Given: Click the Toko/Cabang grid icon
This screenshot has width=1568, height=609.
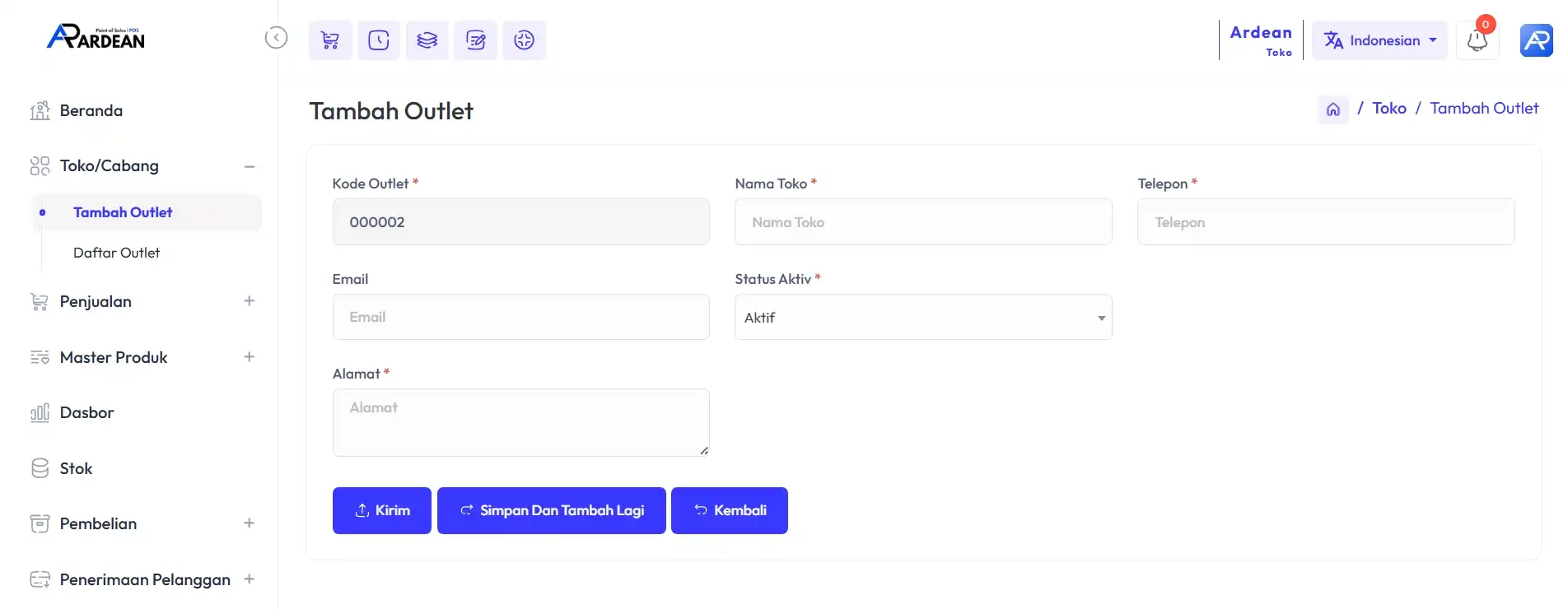Looking at the screenshot, I should 40,166.
